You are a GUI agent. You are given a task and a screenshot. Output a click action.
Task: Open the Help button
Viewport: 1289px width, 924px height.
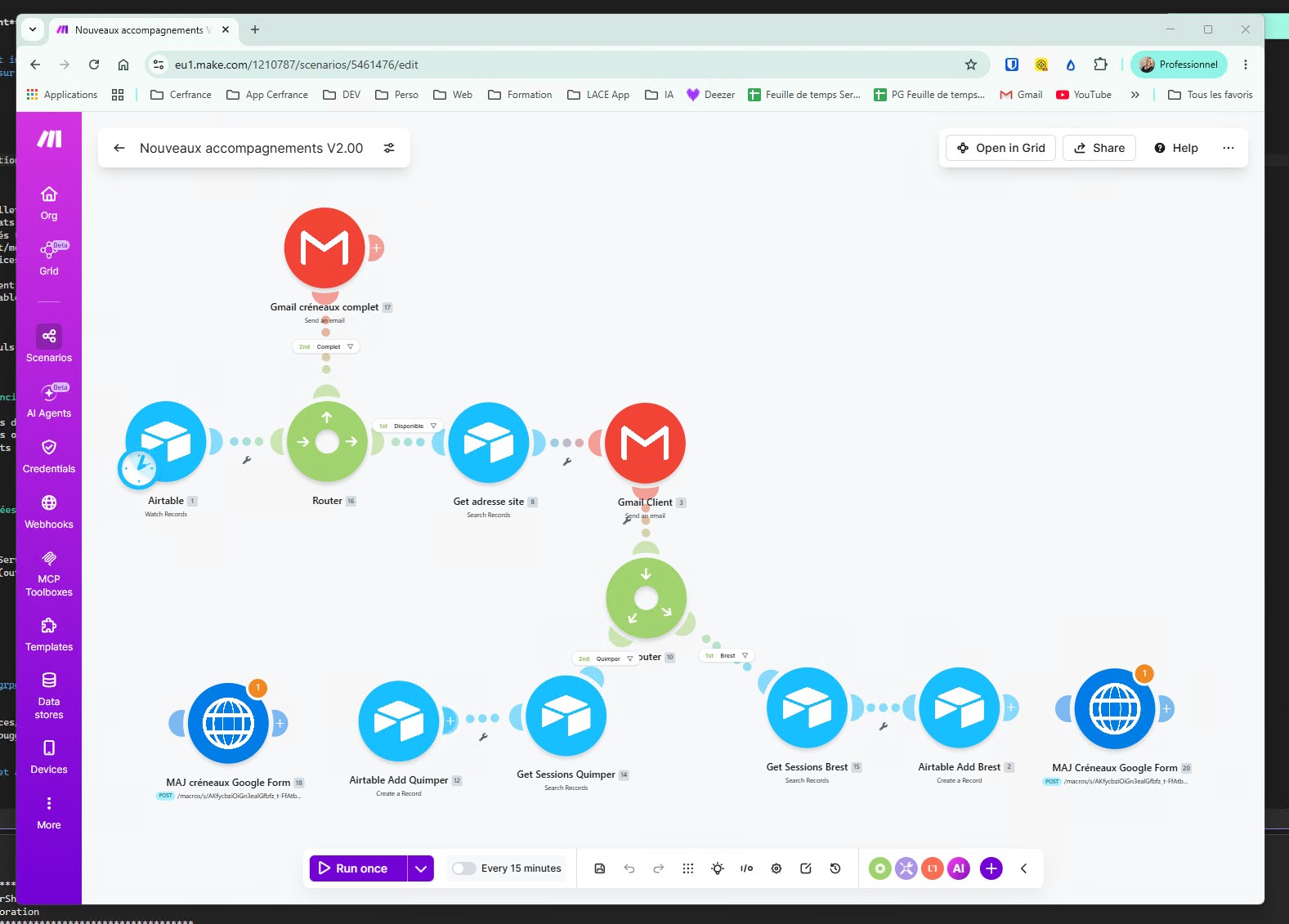coord(1176,148)
